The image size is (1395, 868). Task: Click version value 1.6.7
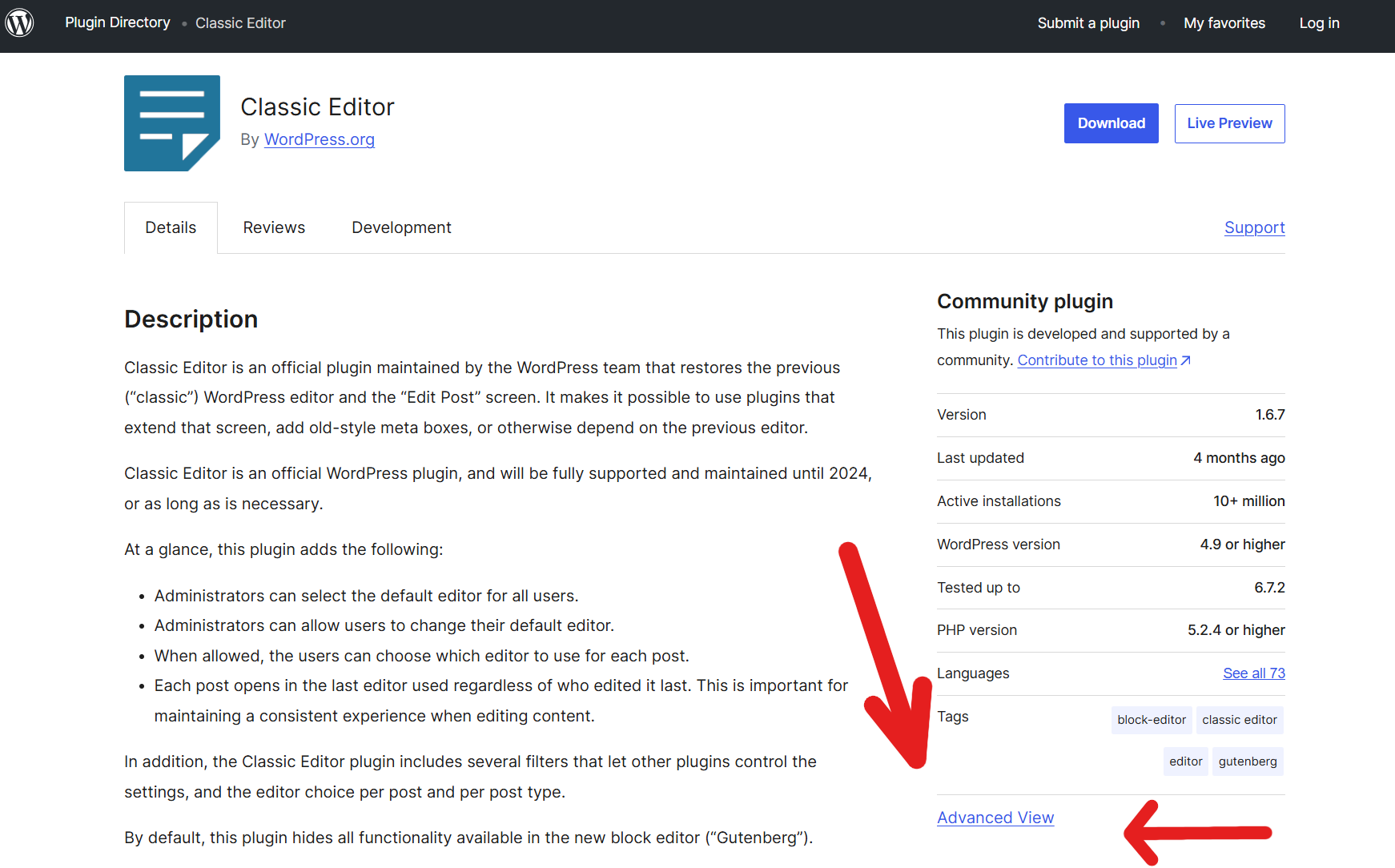[1270, 415]
